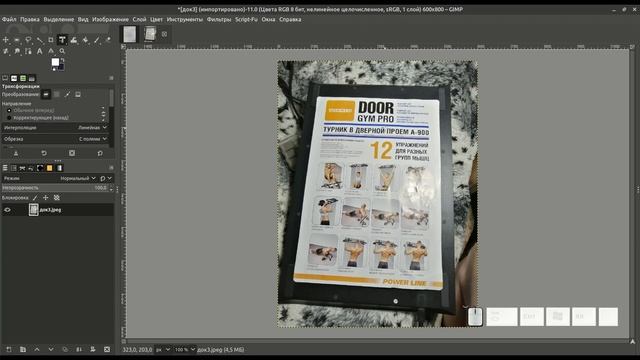The image size is (640, 360).
Task: Select 'Корректирующее (назад)' direction radio
Action: coord(9,118)
